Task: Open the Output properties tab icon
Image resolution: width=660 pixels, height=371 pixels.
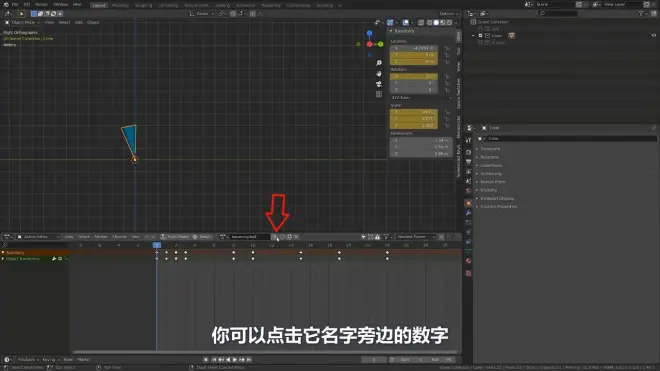Action: pyautogui.click(x=468, y=162)
